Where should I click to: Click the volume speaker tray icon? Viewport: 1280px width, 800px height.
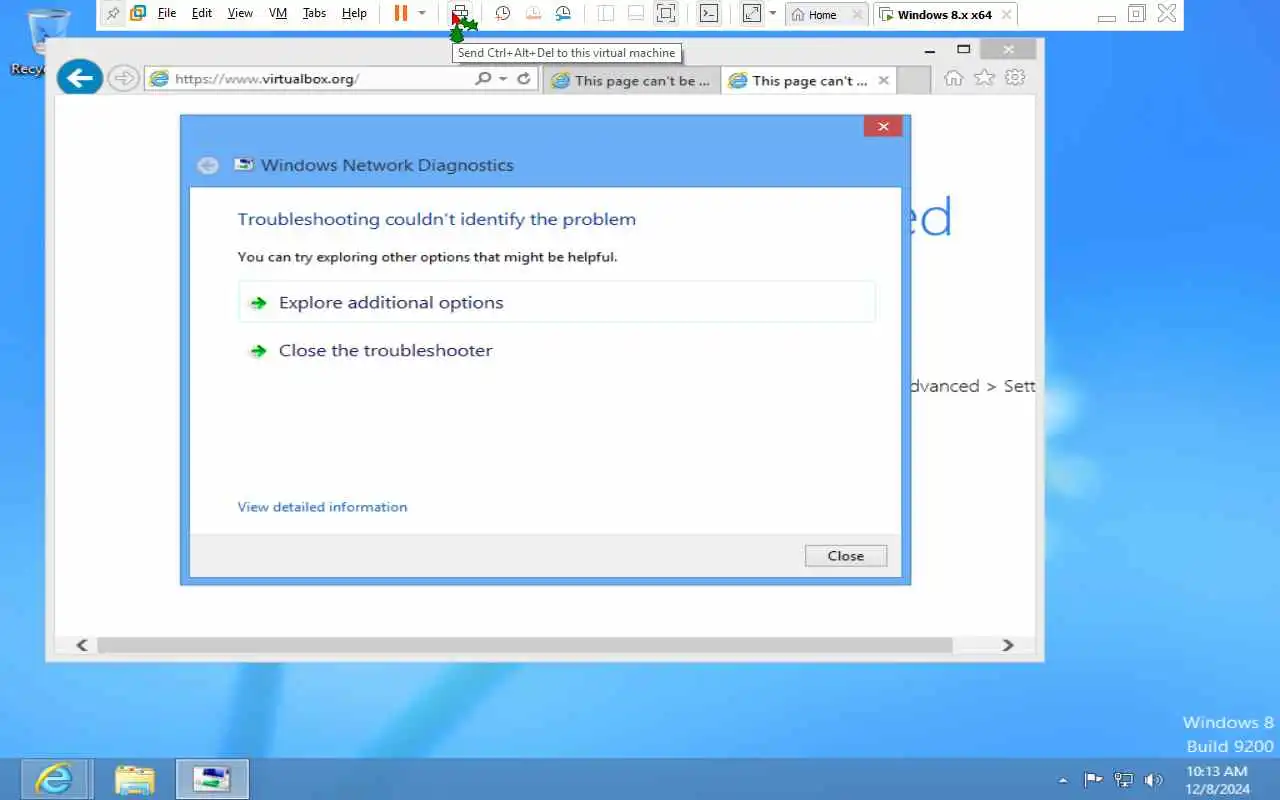pos(1153,780)
